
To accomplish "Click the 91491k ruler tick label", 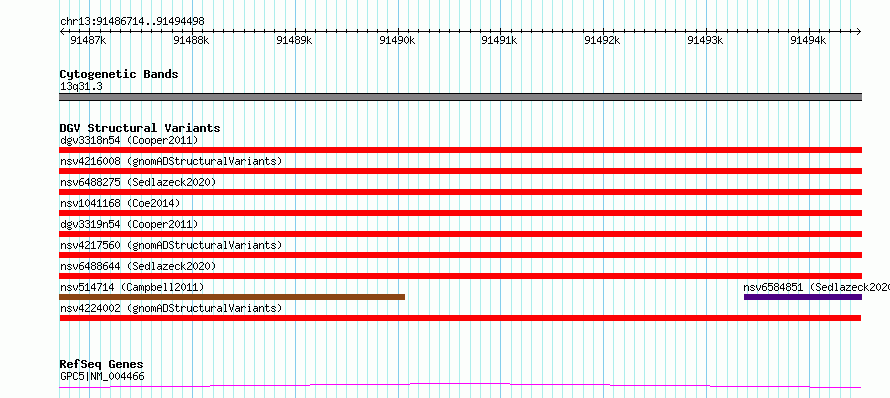I will coord(499,40).
